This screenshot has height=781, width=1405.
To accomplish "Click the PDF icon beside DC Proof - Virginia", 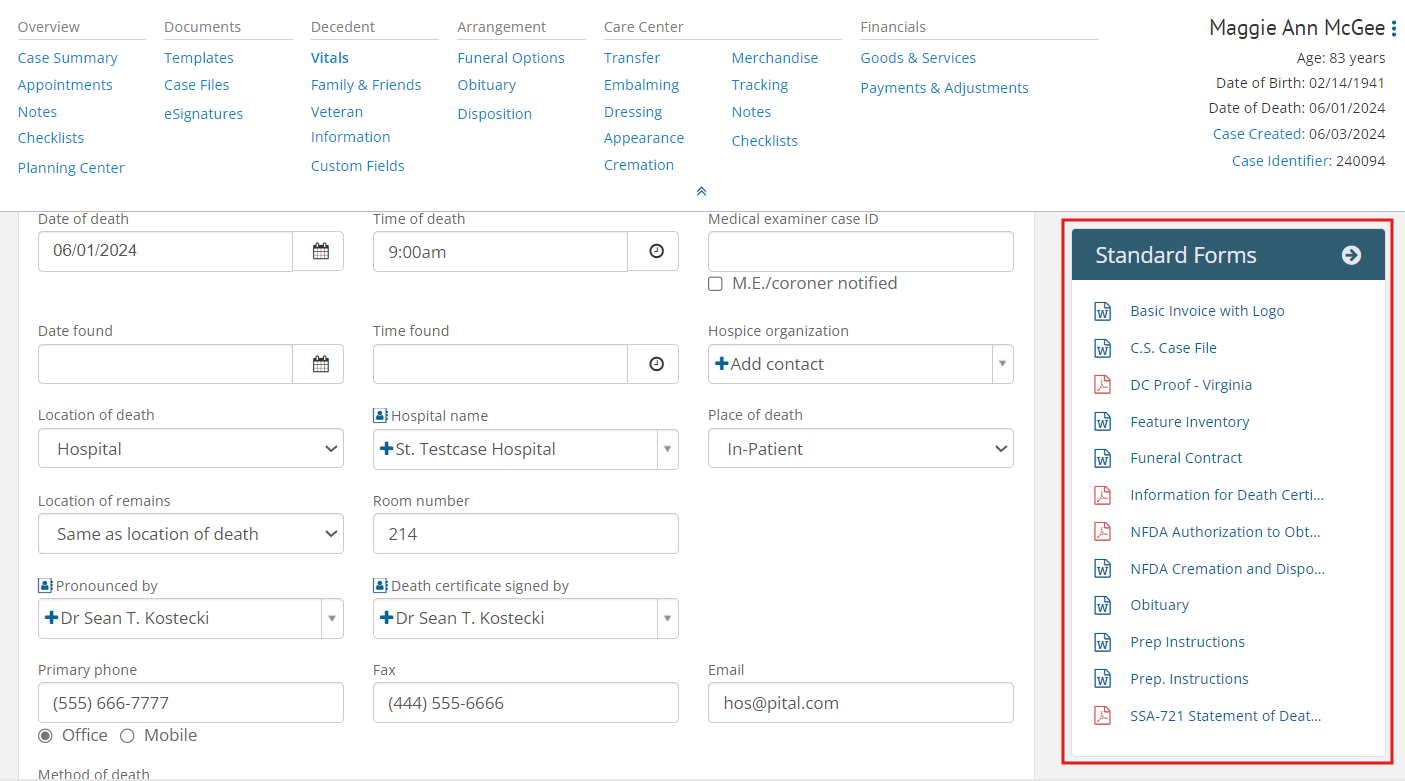I will 1102,384.
